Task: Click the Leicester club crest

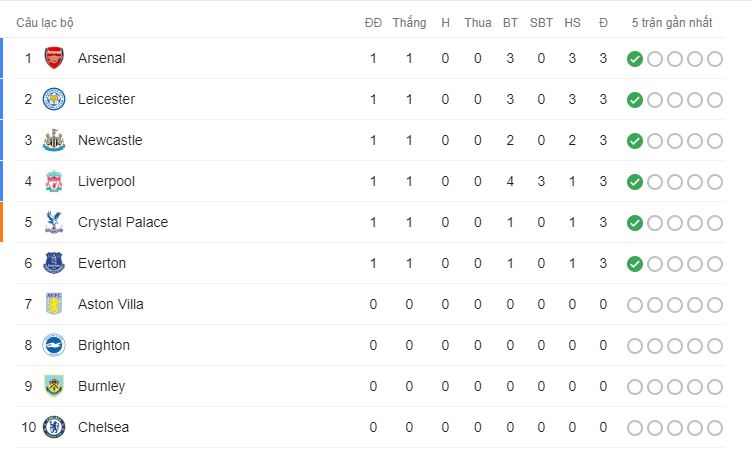Action: pos(54,99)
